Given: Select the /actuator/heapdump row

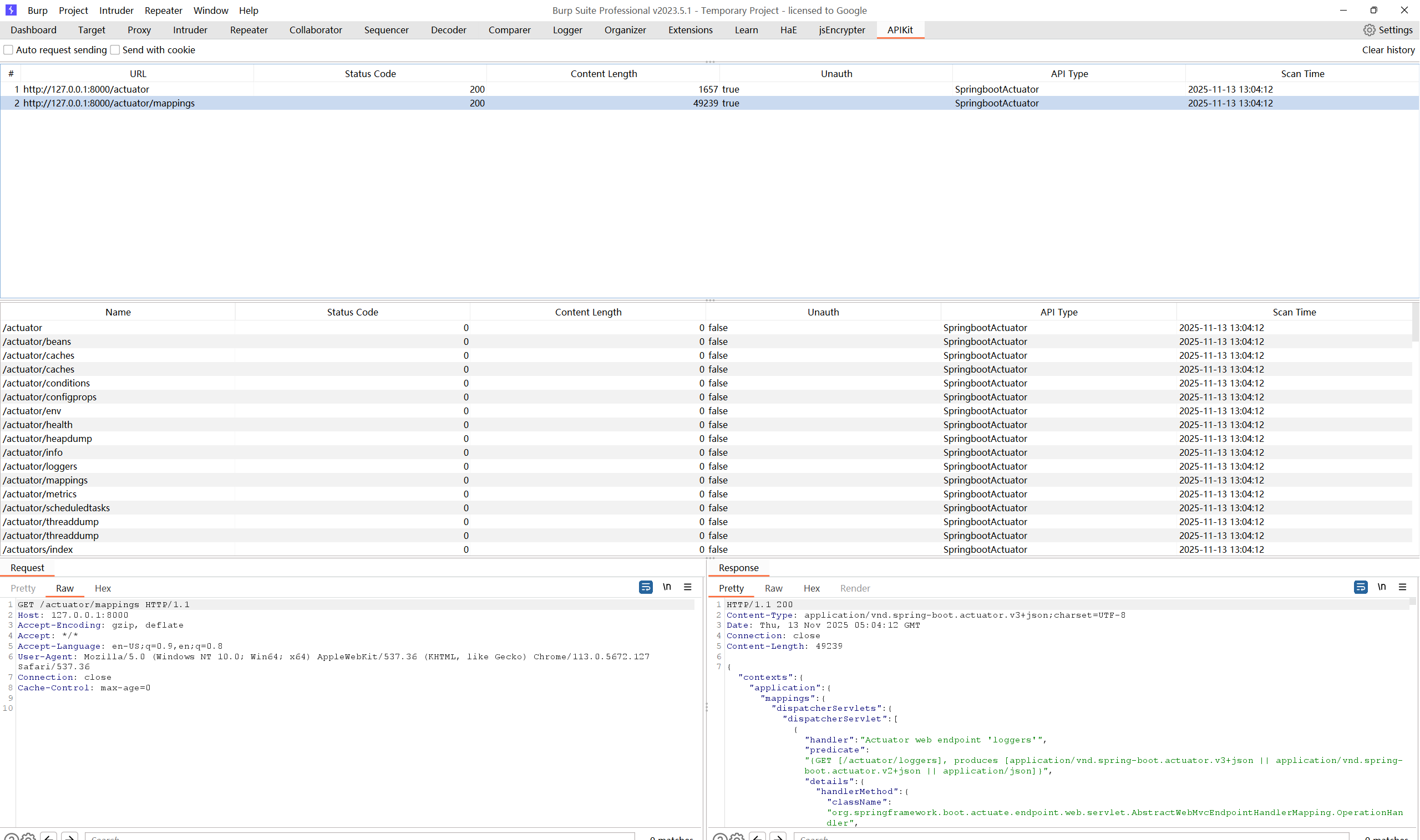Looking at the screenshot, I should point(48,439).
